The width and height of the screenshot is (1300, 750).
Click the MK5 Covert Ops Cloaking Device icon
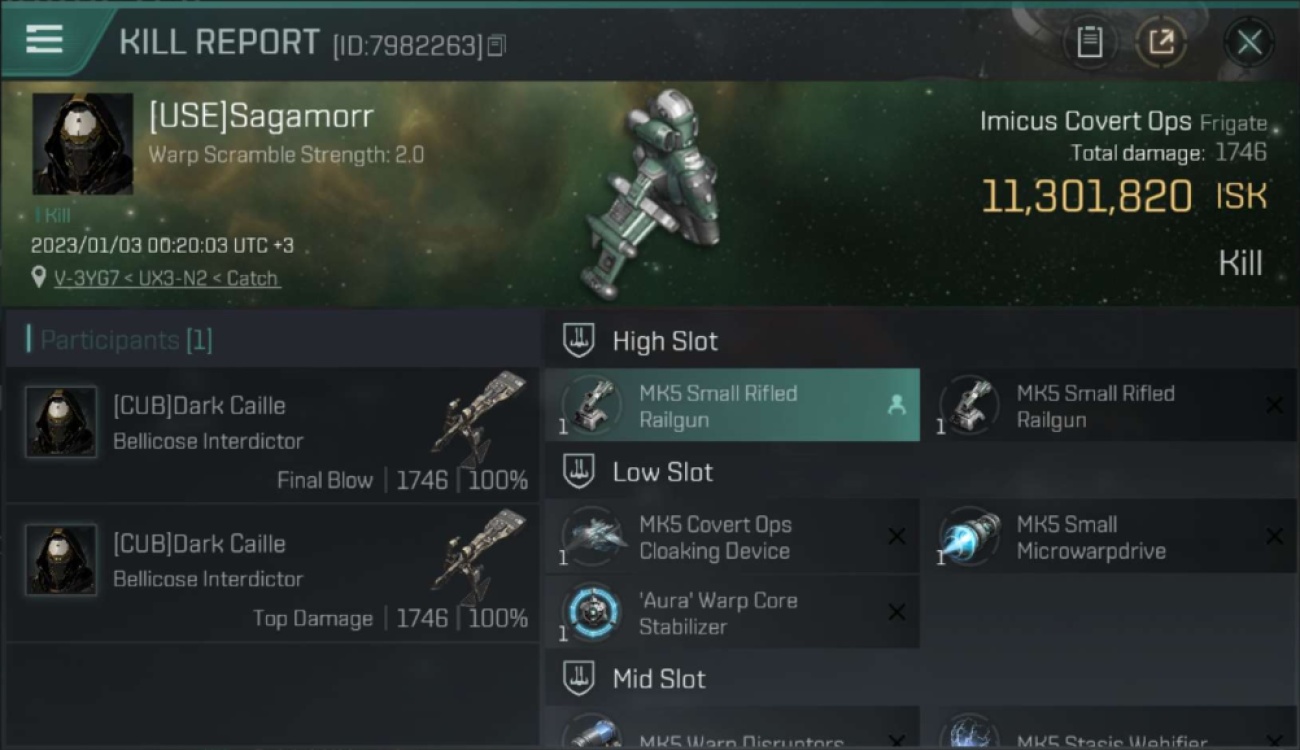point(594,537)
